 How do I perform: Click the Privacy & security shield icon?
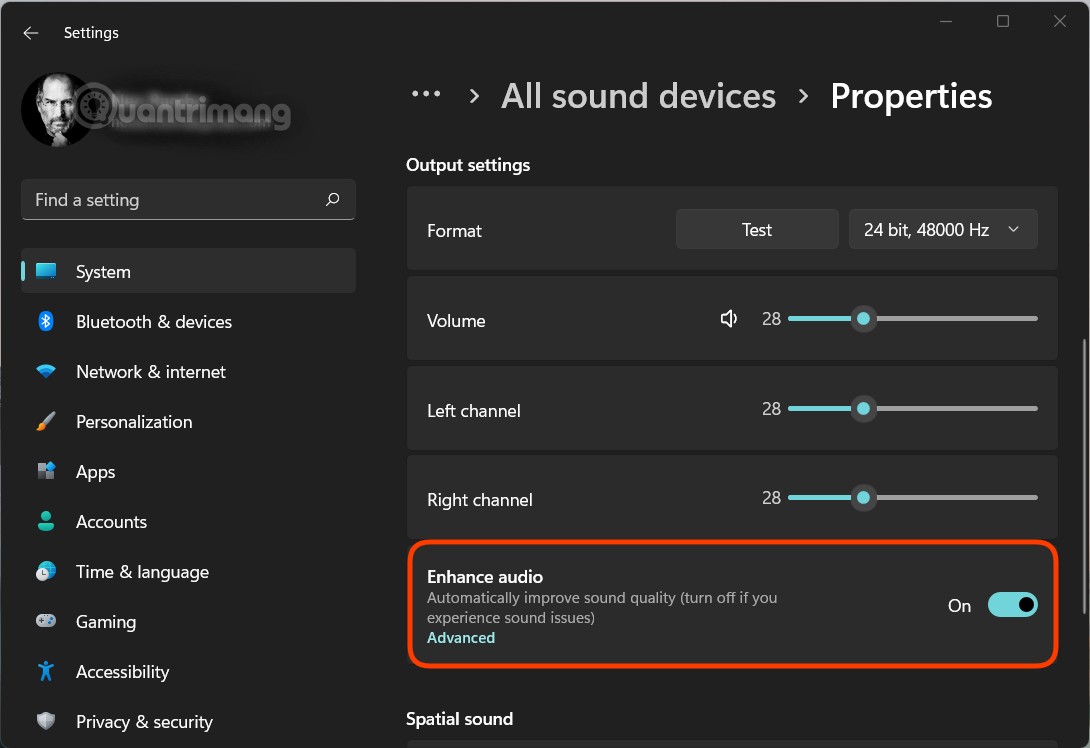(x=46, y=721)
